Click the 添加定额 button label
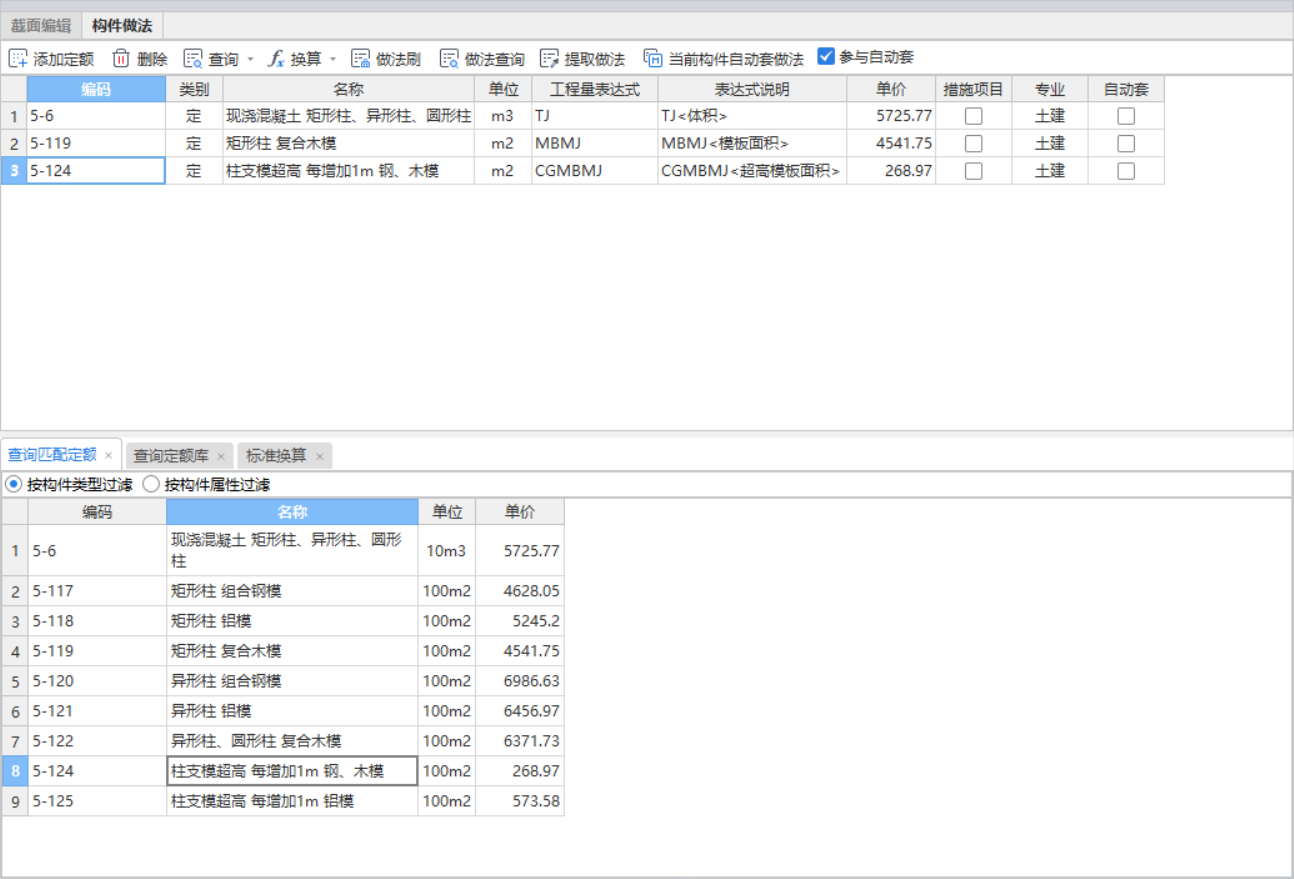1294x879 pixels. point(64,59)
